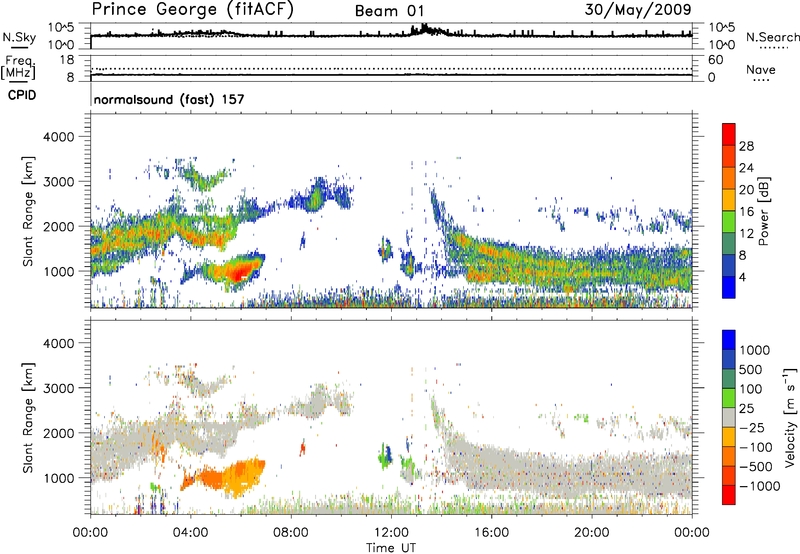Screen dimensions: 800x554
Task: Click the "Prince George (fitACF)" plot title
Action: point(192,10)
